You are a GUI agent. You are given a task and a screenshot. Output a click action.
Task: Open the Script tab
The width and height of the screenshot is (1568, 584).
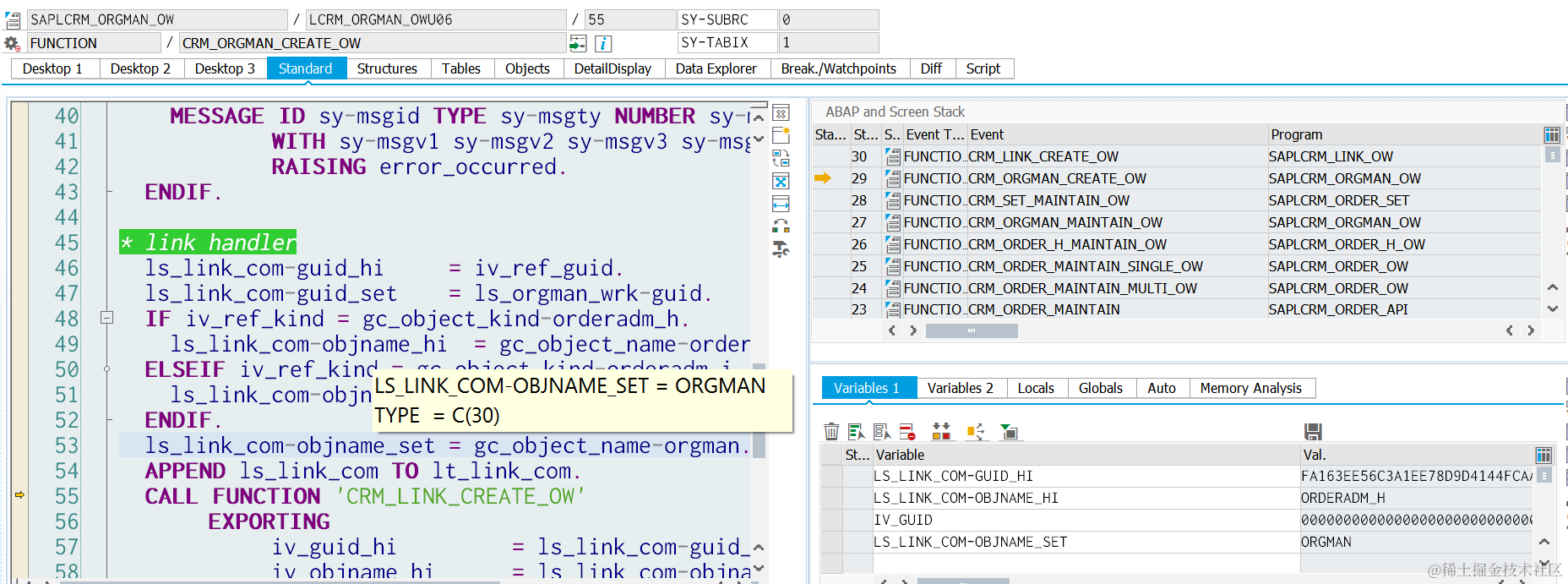983,68
